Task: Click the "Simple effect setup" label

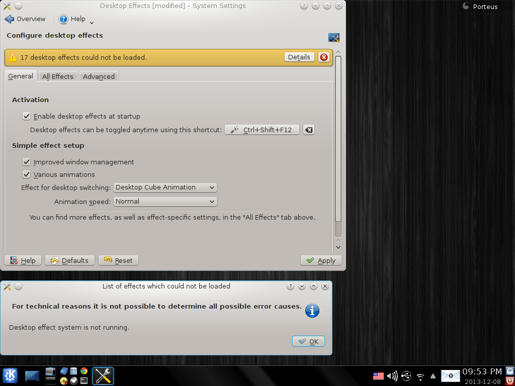Action: click(48, 145)
